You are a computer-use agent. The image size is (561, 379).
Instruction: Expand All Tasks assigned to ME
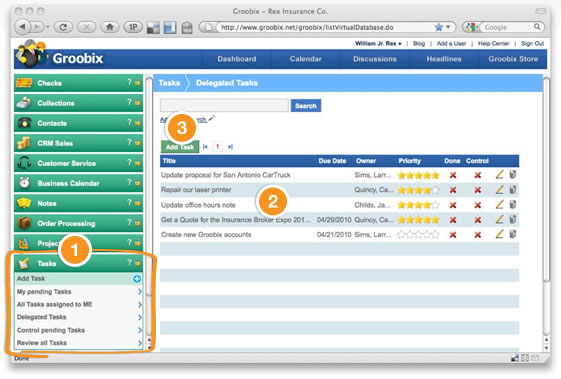[140, 305]
